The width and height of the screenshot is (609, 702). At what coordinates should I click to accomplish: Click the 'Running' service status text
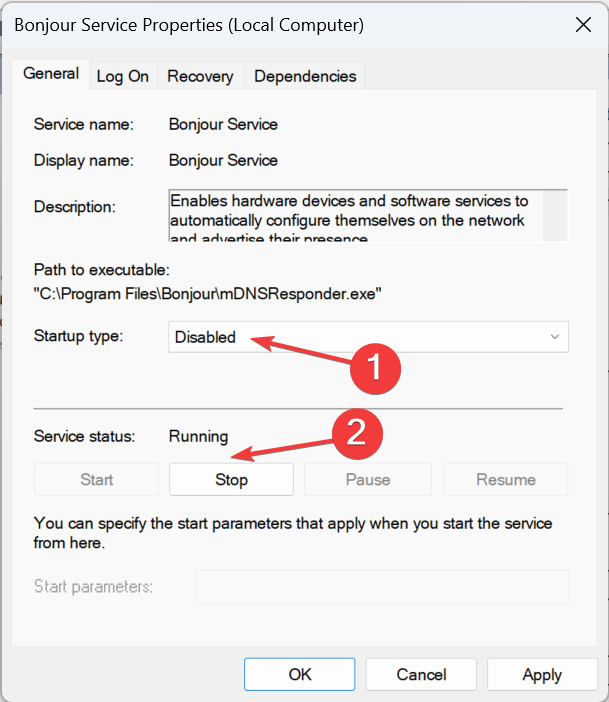198,436
